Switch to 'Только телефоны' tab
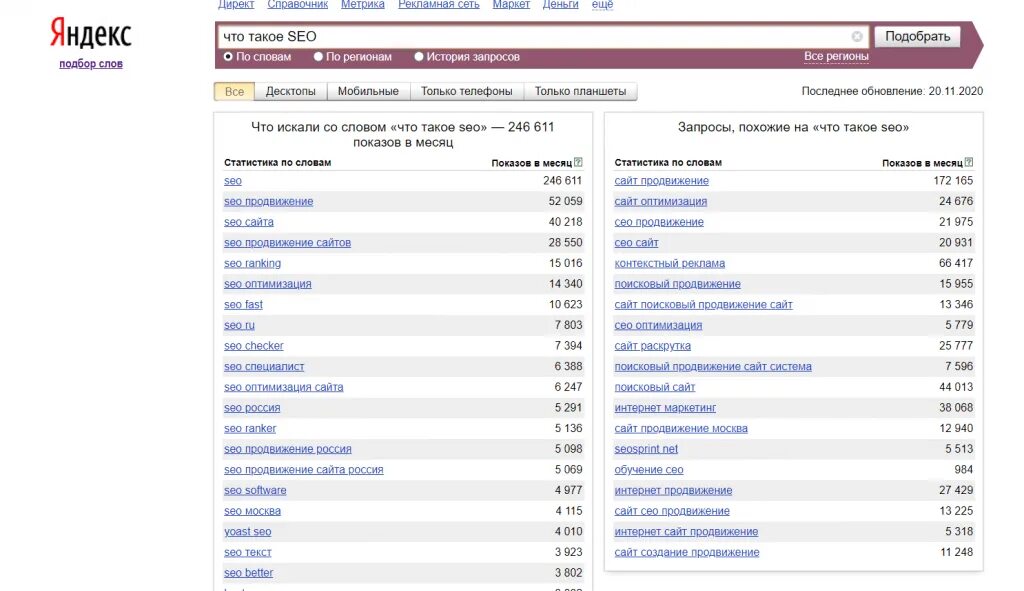This screenshot has height=591, width=1024. click(x=467, y=91)
